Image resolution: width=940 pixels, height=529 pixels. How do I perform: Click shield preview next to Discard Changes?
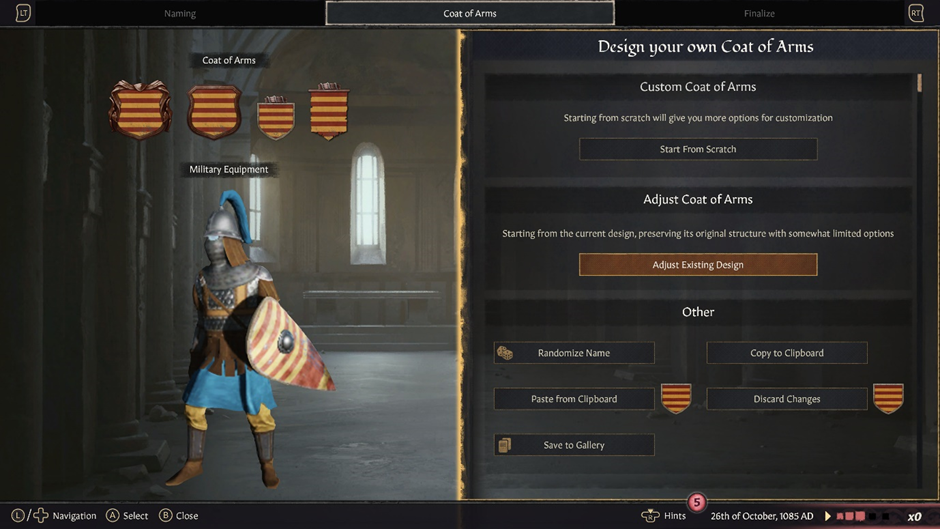[x=888, y=398]
